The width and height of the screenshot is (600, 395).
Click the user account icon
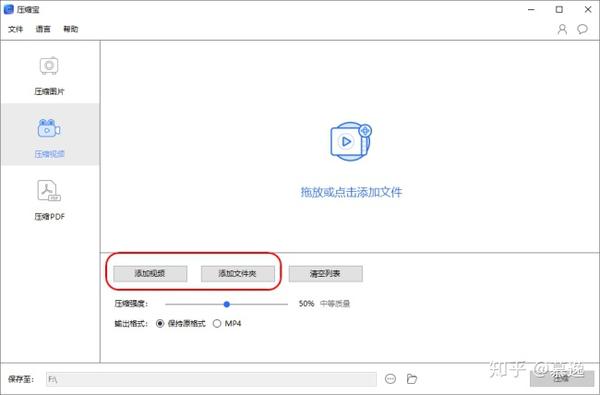[x=562, y=29]
